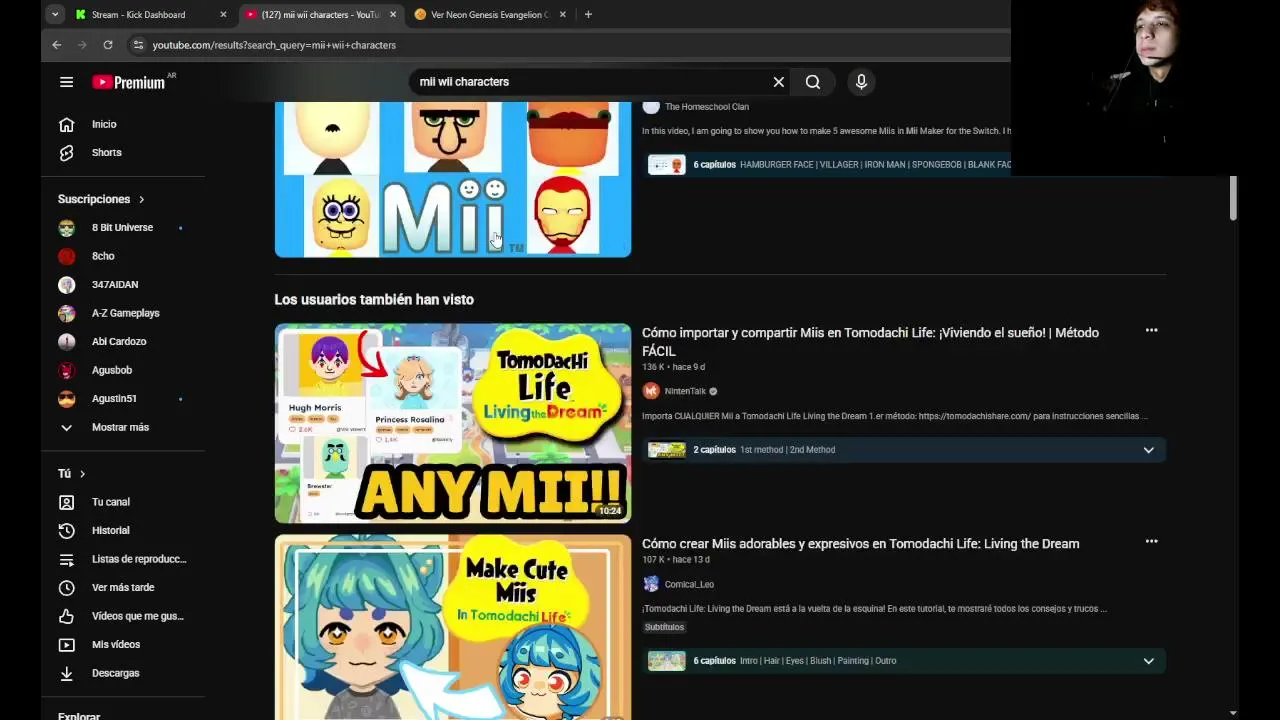1280x720 pixels.
Task: Close the mii wii characters YouTube tab
Action: coord(393,15)
